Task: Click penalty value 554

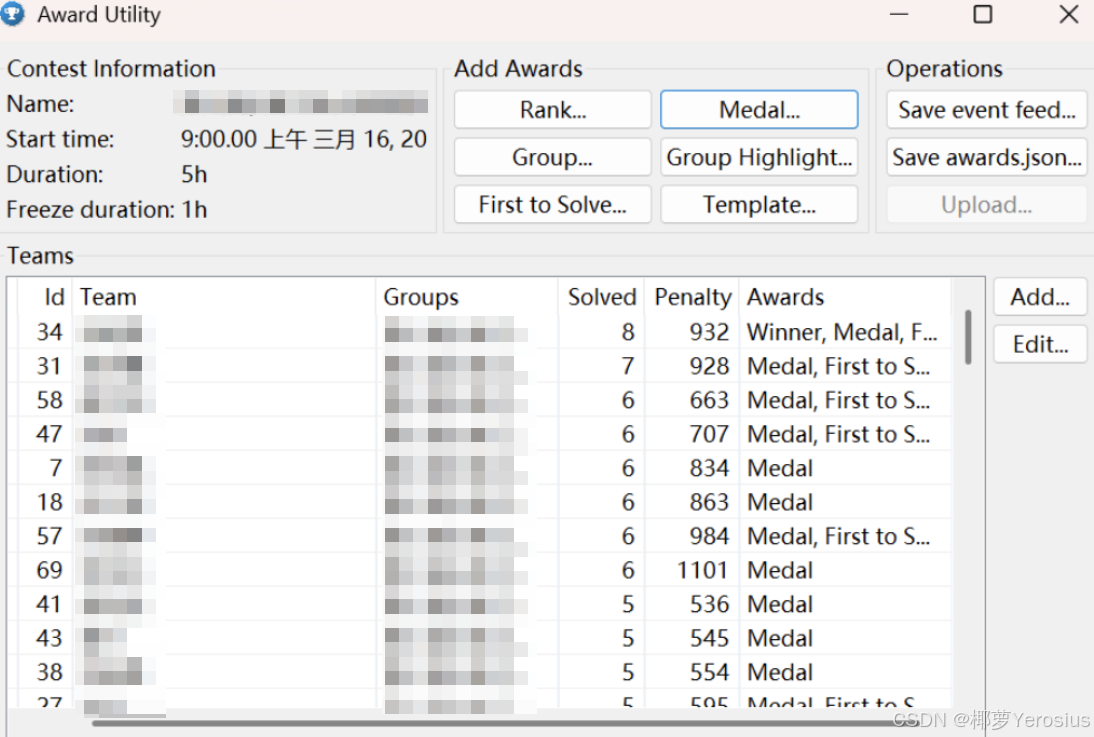Action: [x=709, y=672]
